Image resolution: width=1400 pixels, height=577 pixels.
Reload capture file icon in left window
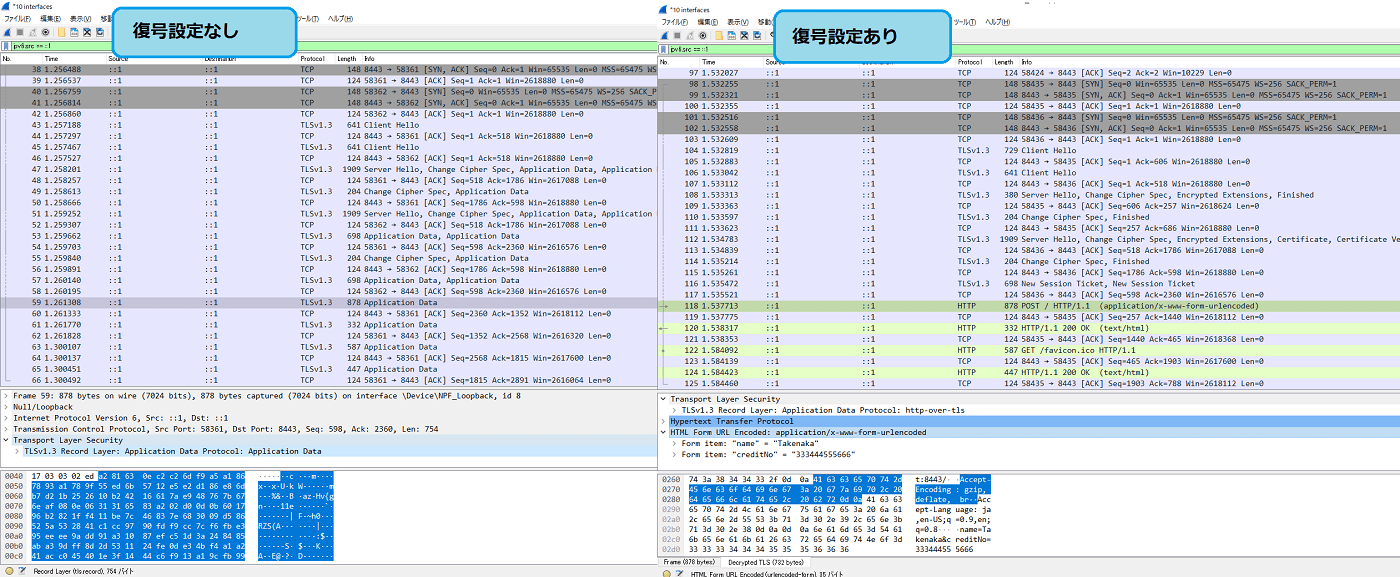(100, 32)
